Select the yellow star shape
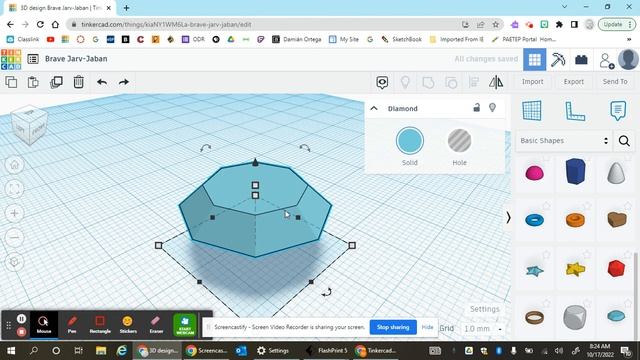The height and width of the screenshot is (360, 640). [576, 269]
